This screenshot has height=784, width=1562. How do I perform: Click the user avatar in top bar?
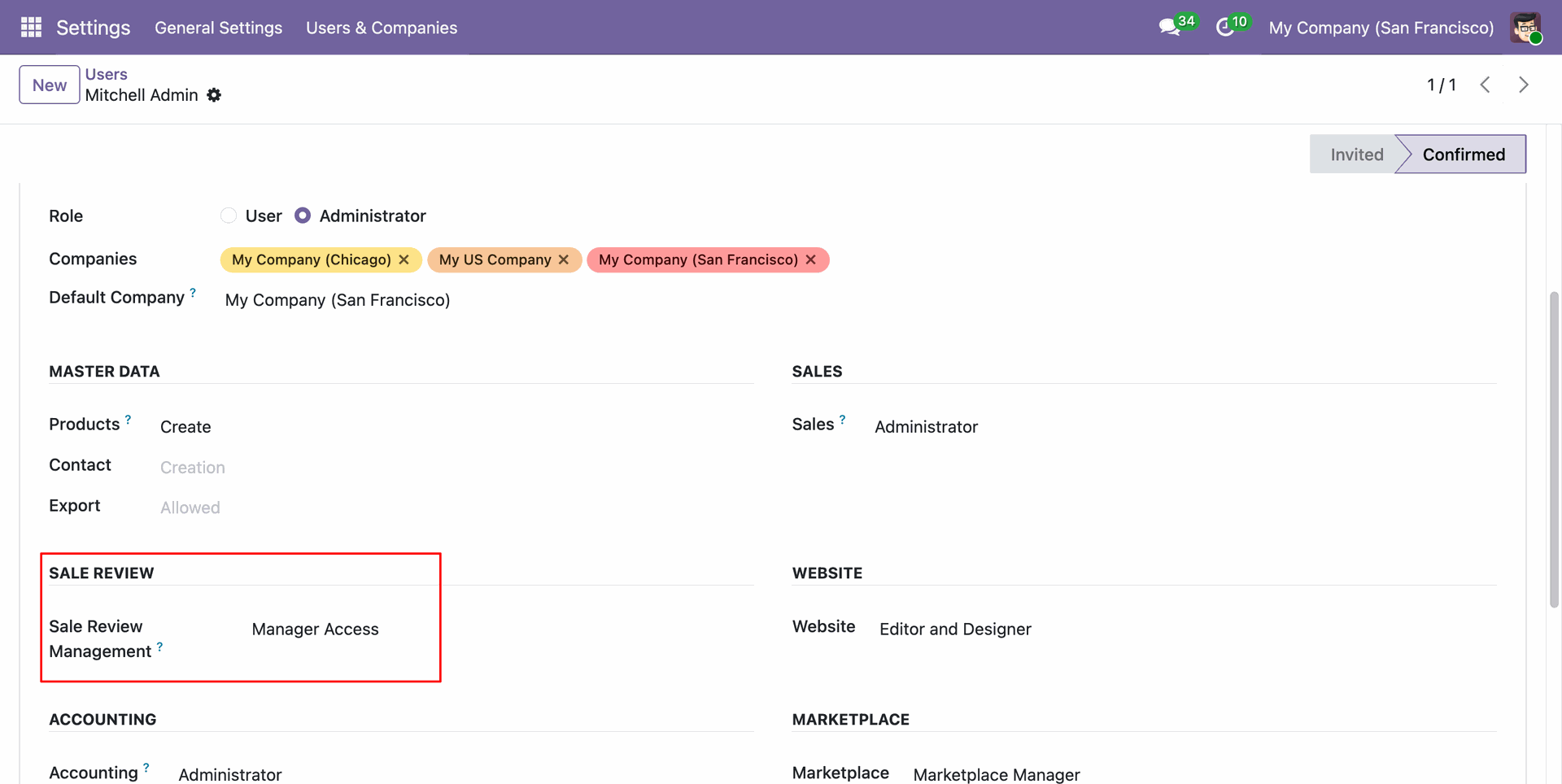pos(1525,28)
